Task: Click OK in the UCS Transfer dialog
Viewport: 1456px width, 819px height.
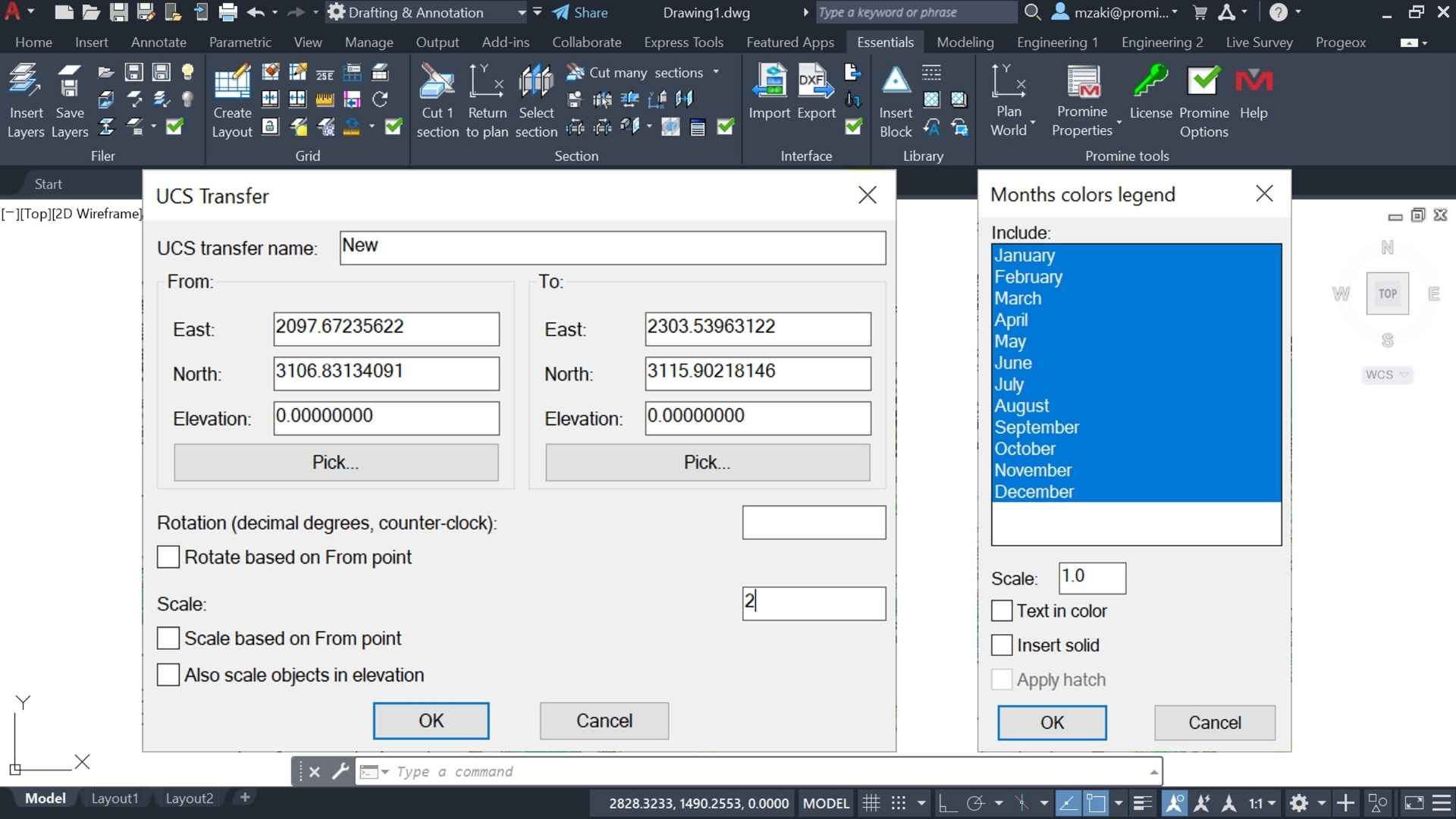Action: (x=430, y=720)
